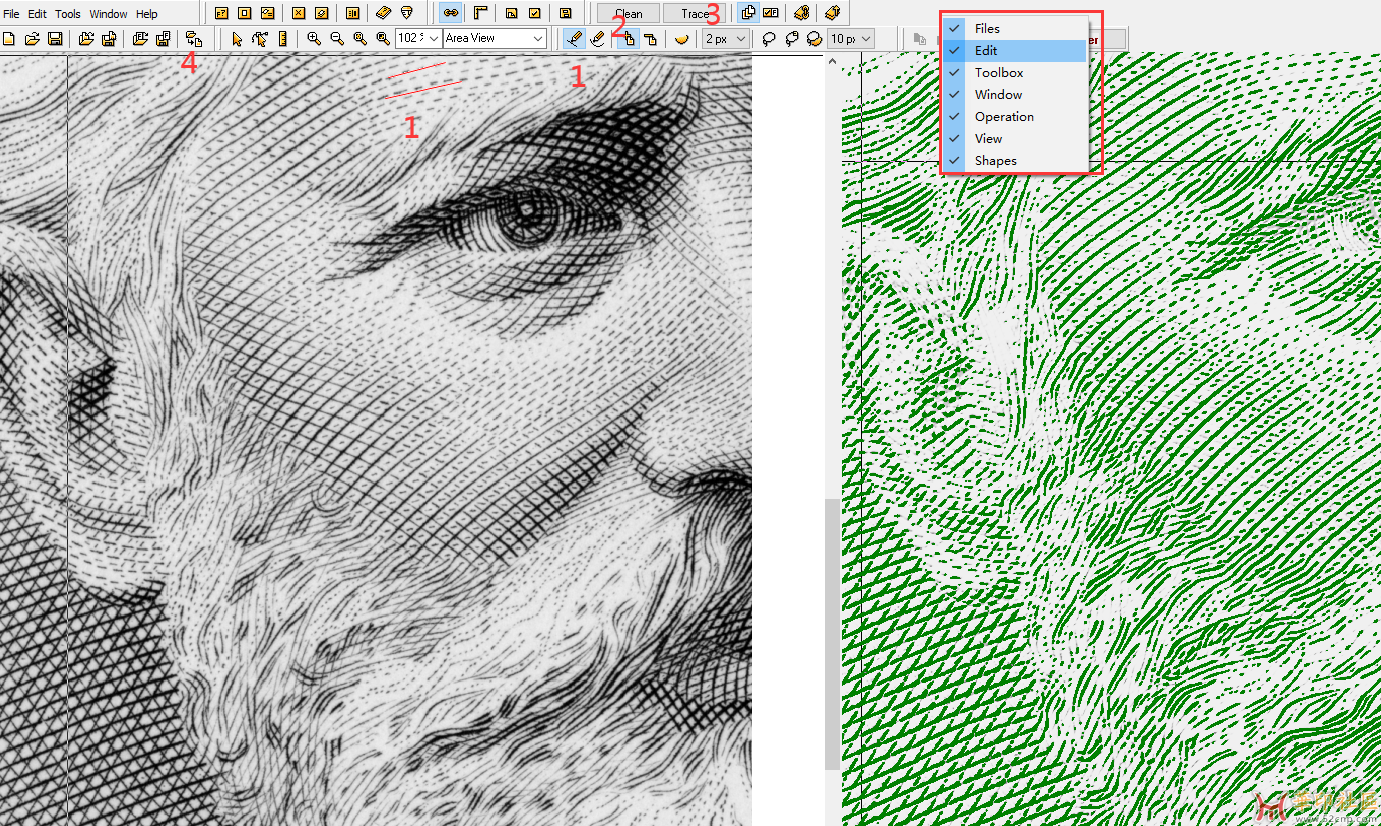Open the File menu
Image resolution: width=1381 pixels, height=826 pixels.
[x=11, y=14]
